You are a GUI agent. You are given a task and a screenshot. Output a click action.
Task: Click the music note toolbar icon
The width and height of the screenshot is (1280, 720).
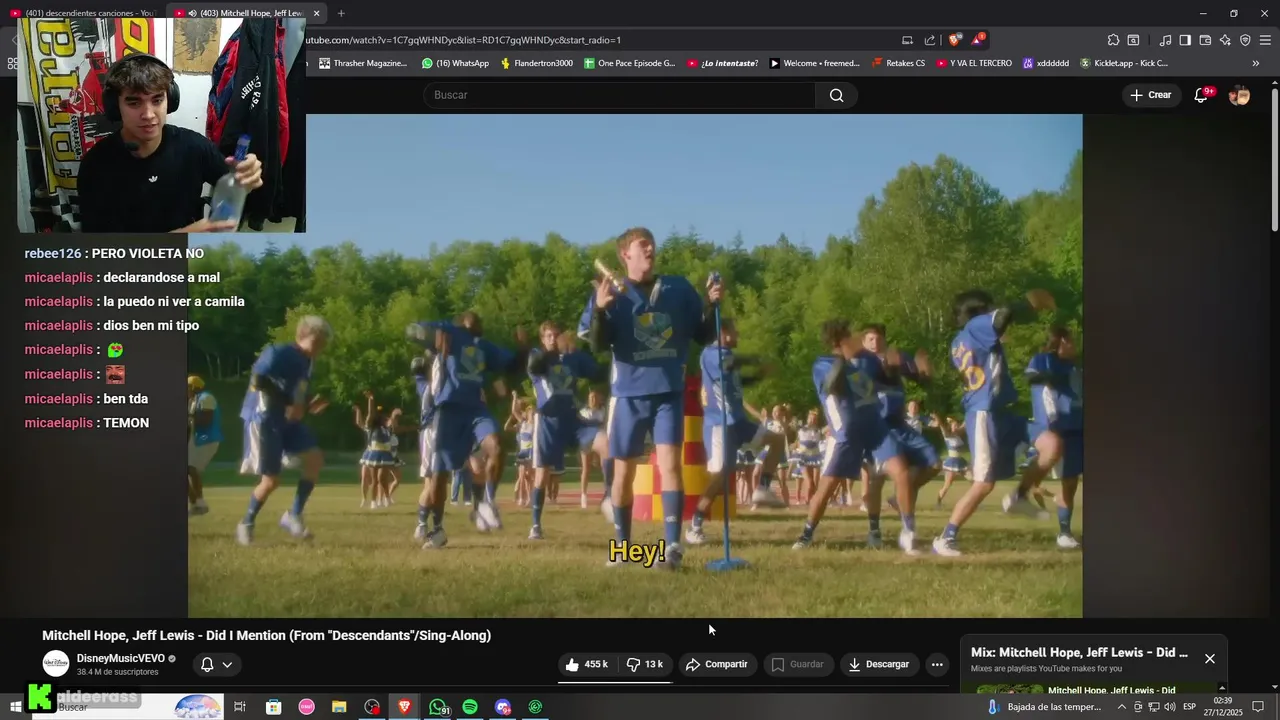[1165, 40]
